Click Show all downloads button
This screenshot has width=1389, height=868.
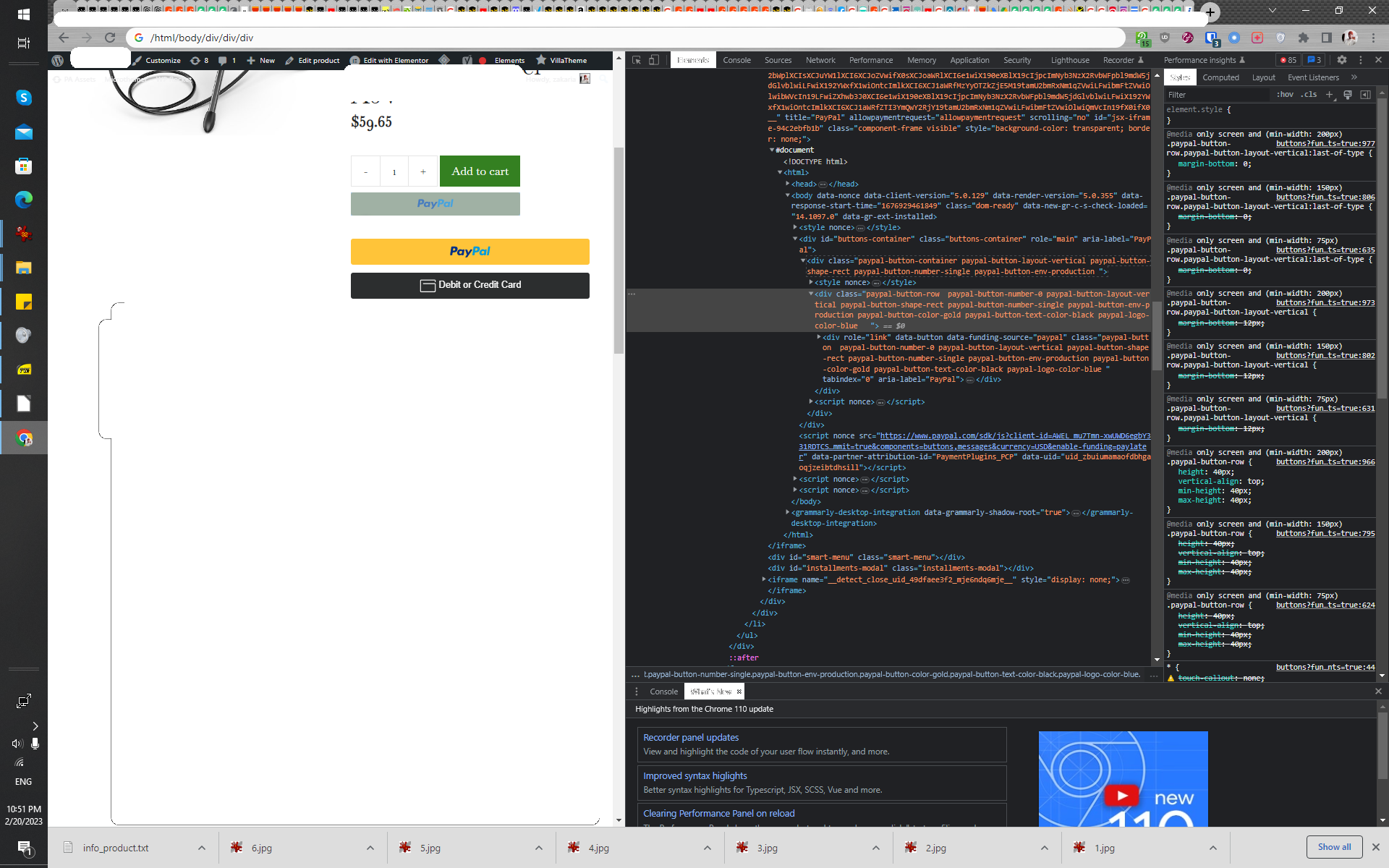(x=1334, y=847)
